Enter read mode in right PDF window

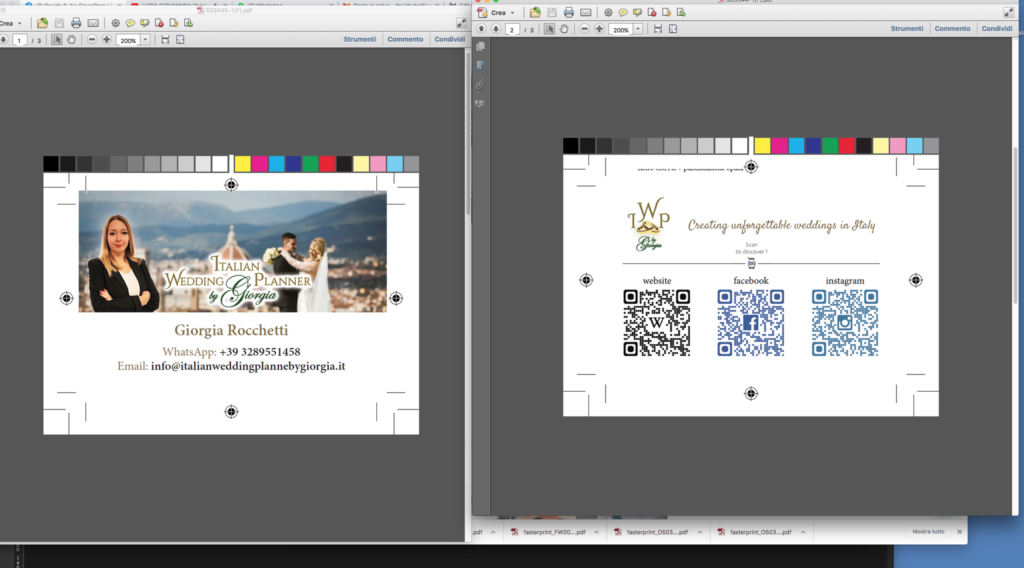tap(1008, 12)
